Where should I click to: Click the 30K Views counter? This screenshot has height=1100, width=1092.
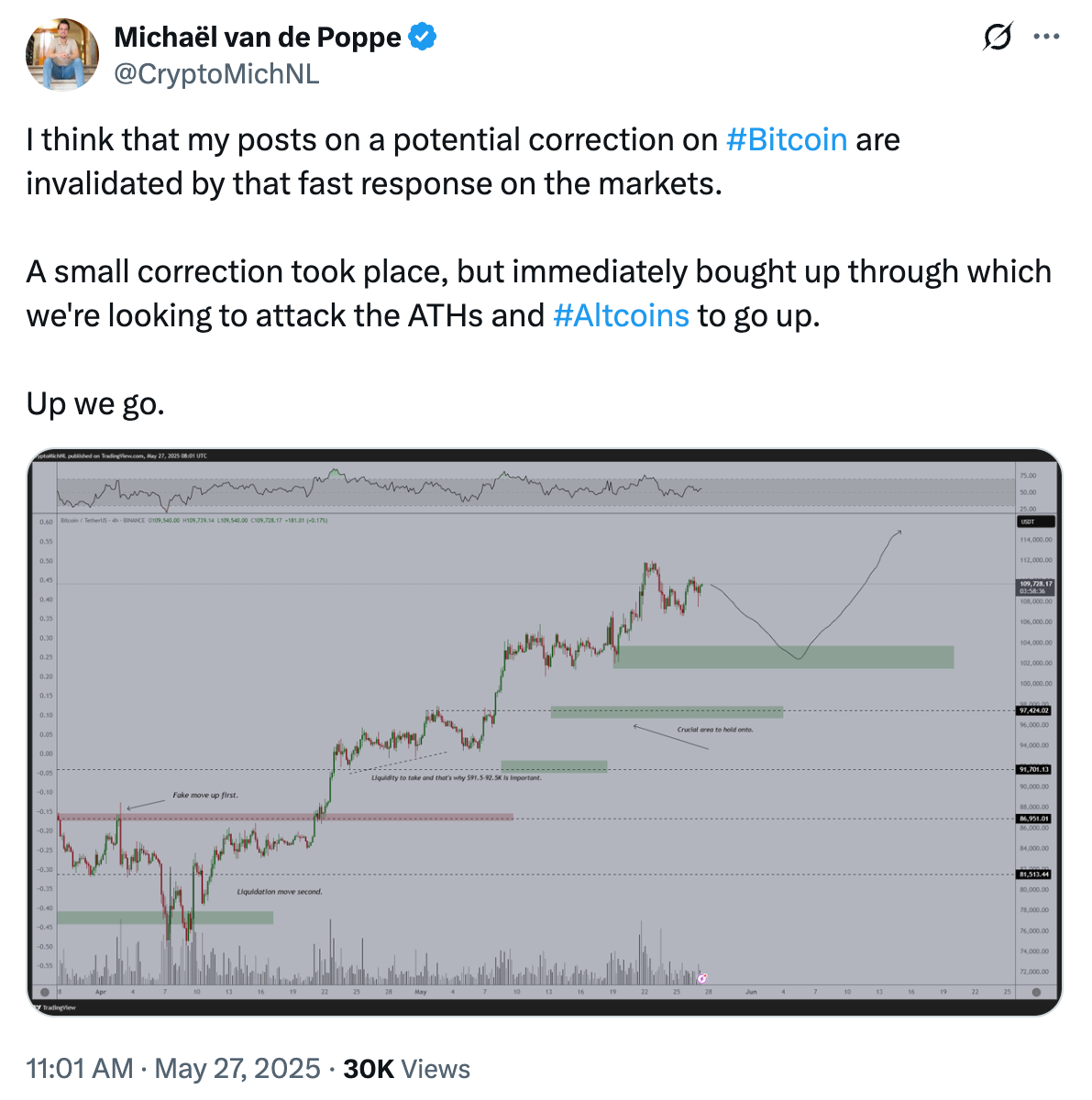click(406, 1068)
